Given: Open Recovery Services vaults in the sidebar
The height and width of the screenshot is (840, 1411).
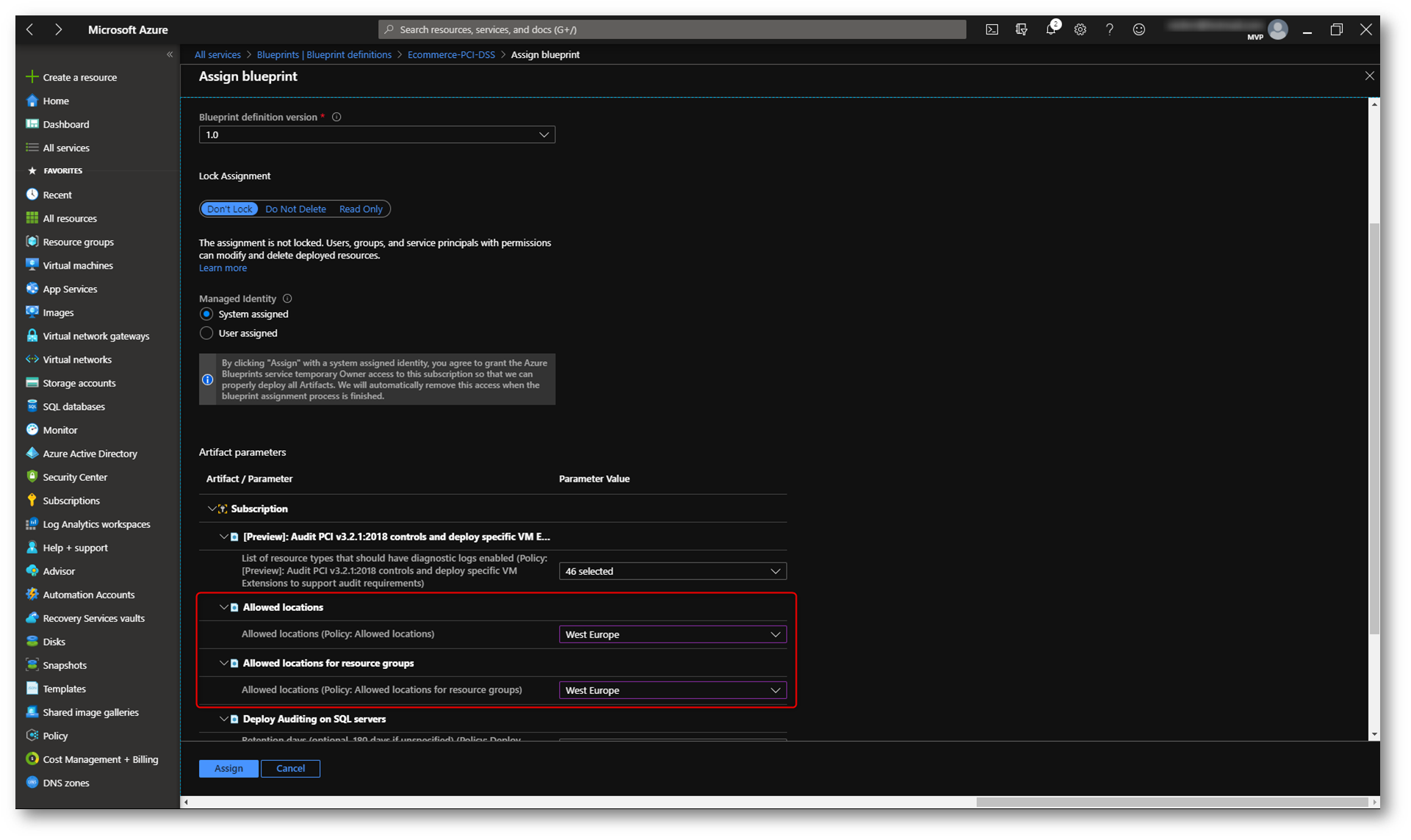Looking at the screenshot, I should 93,618.
